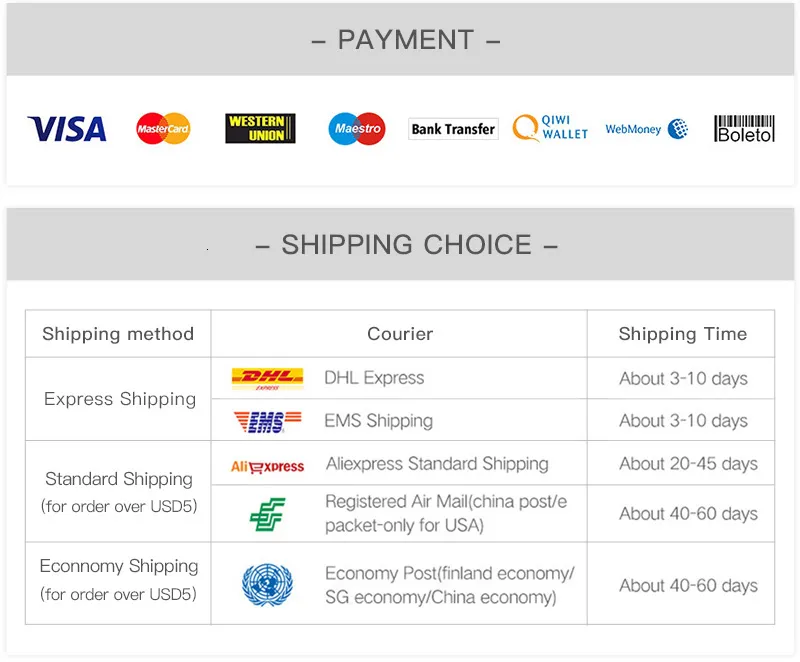Choose the Boleto barcode logo
800x662 pixels.
coord(744,129)
